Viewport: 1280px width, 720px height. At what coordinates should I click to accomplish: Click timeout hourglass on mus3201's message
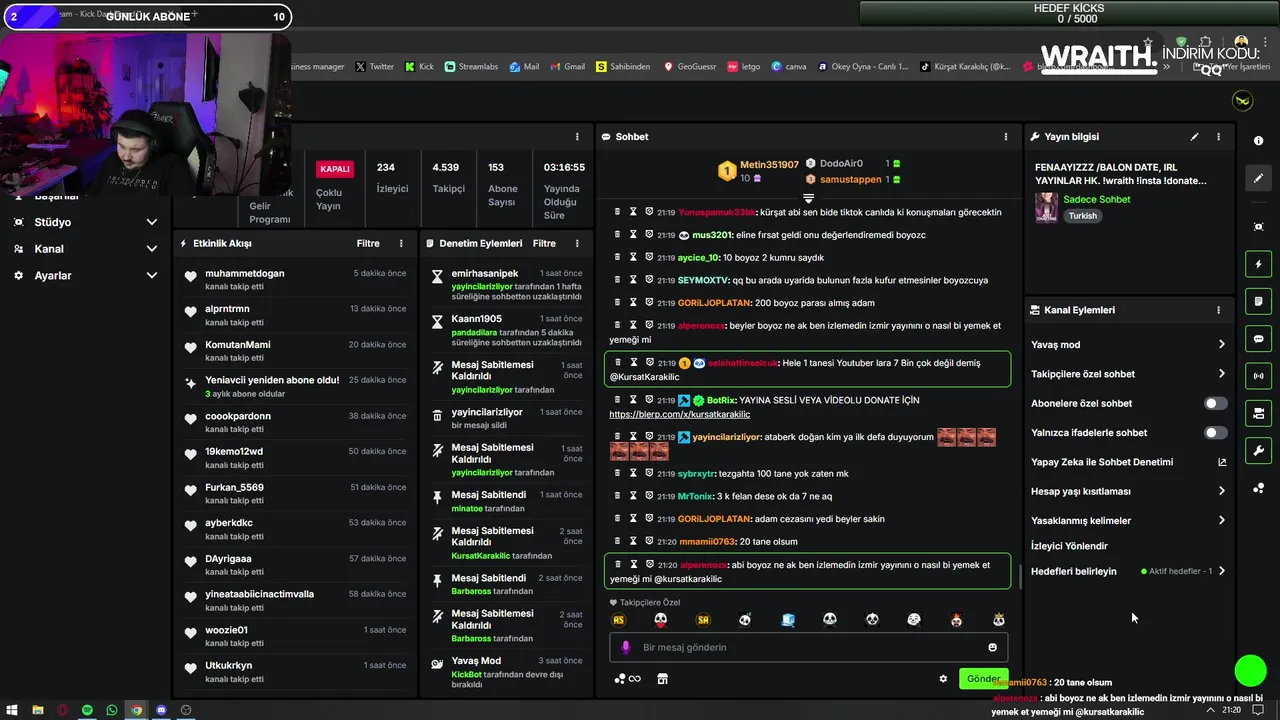coord(633,235)
